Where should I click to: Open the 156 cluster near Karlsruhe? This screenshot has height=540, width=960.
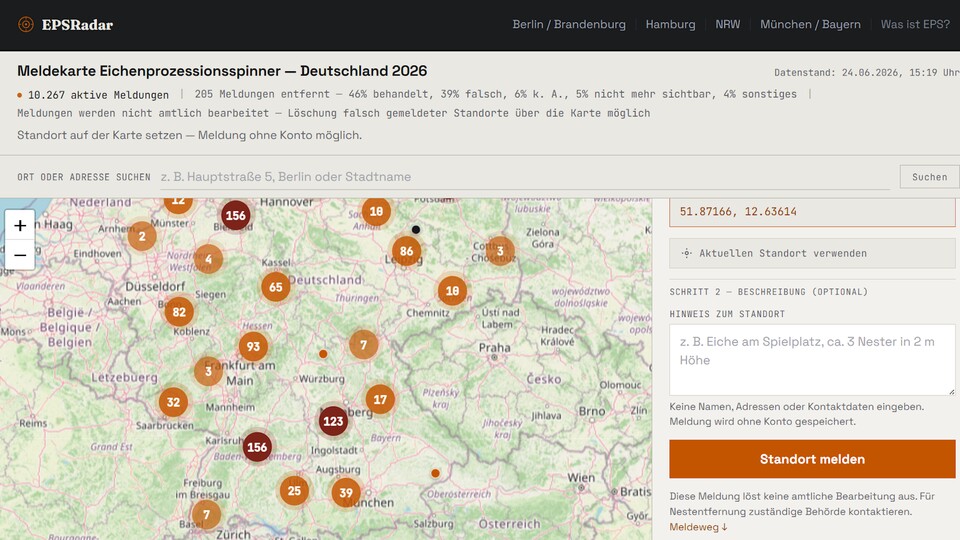[257, 447]
